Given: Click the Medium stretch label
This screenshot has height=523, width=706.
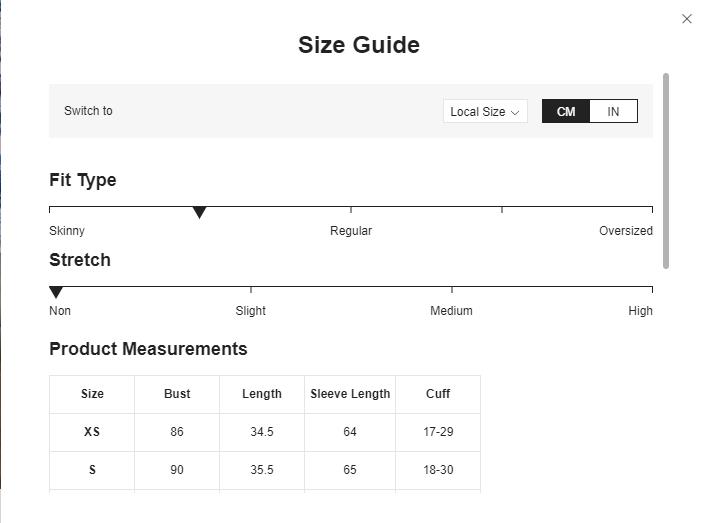Looking at the screenshot, I should (451, 311).
